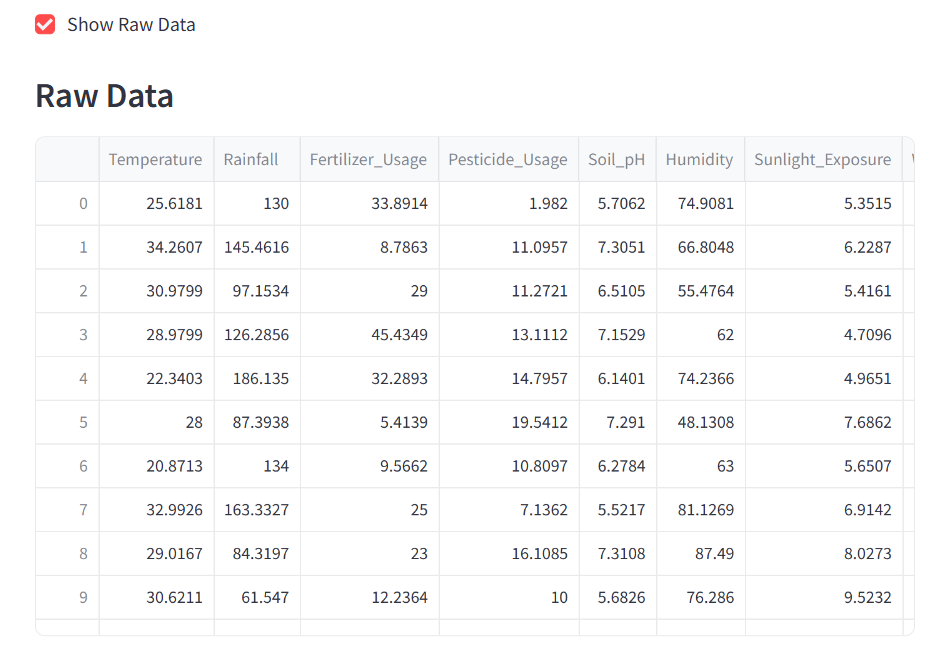The height and width of the screenshot is (656, 947).
Task: Select Sunlight_Exposure cell 9.5232
Action: tap(824, 597)
